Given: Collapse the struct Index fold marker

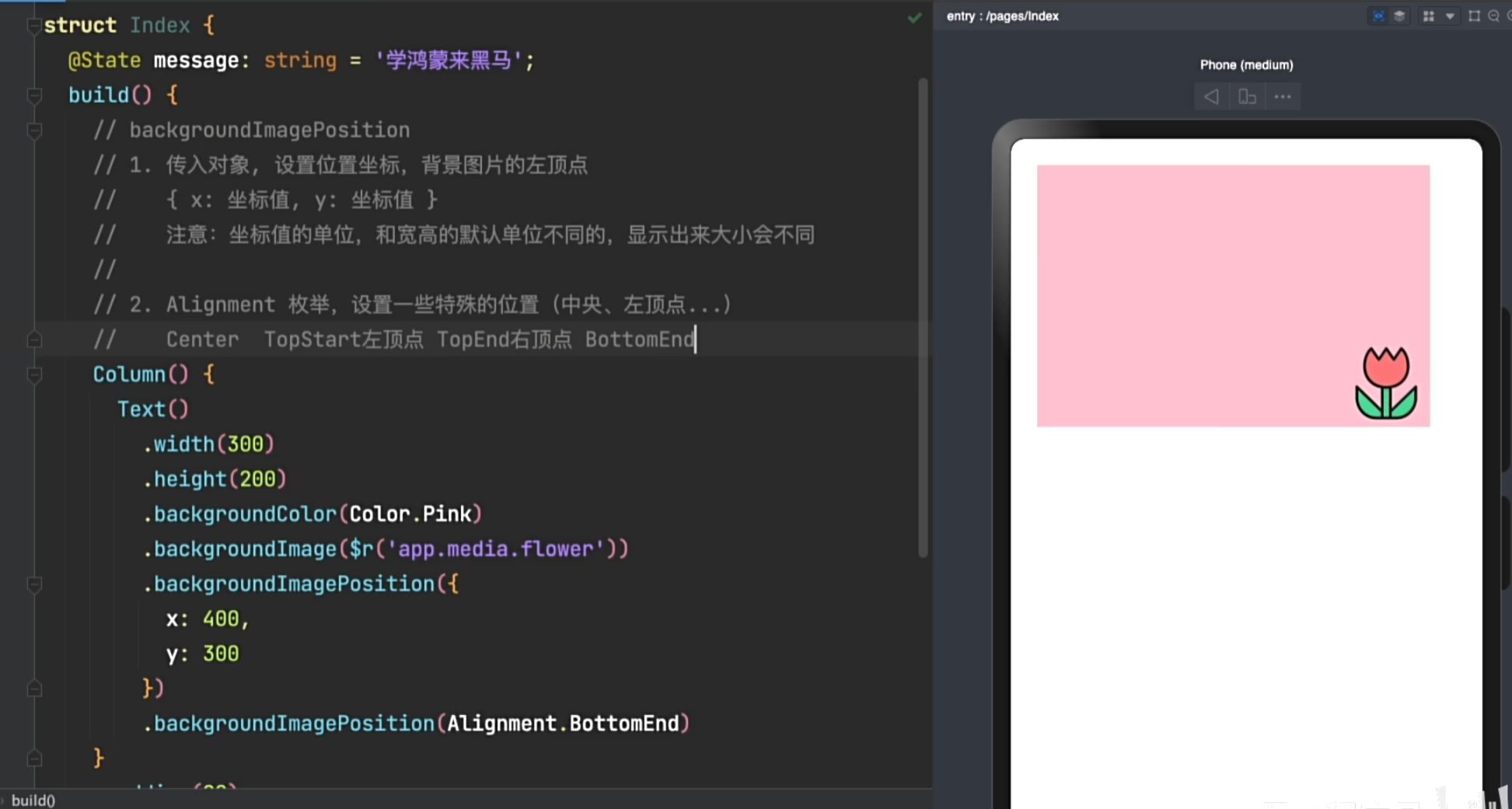Looking at the screenshot, I should [34, 26].
